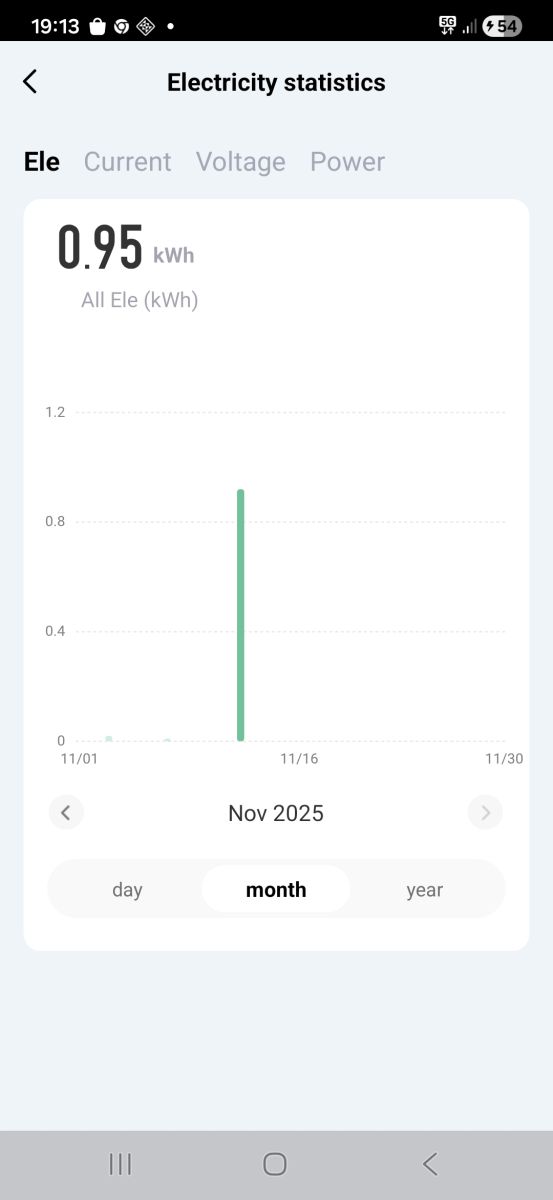Show the Power tab
Viewport: 553px width, 1200px height.
pos(347,162)
